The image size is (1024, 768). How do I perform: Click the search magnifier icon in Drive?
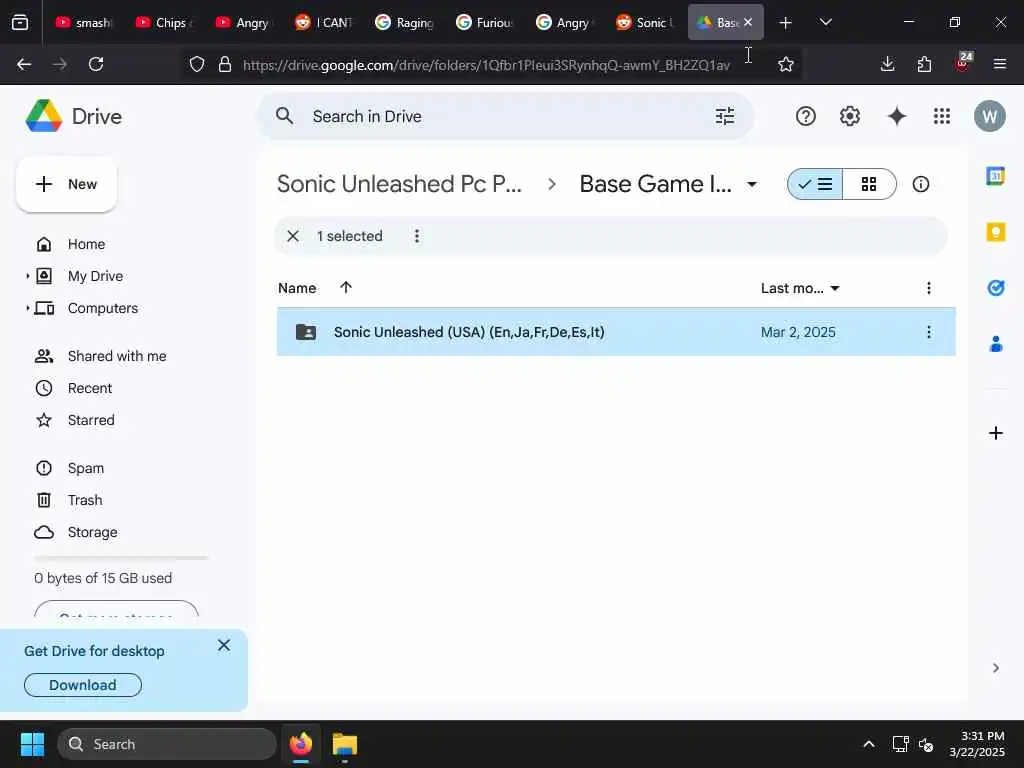(284, 116)
